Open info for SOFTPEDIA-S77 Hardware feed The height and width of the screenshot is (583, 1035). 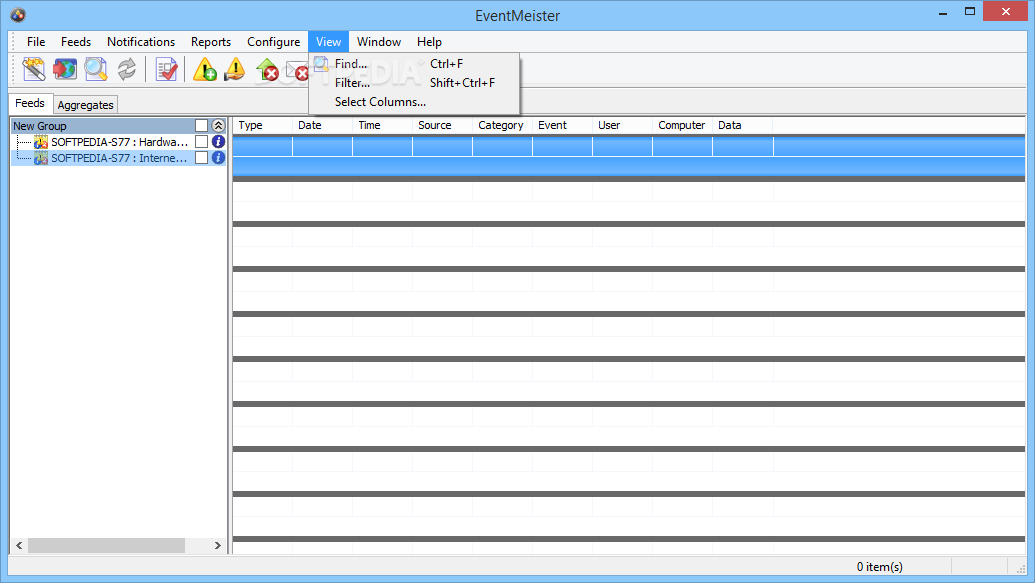point(218,141)
